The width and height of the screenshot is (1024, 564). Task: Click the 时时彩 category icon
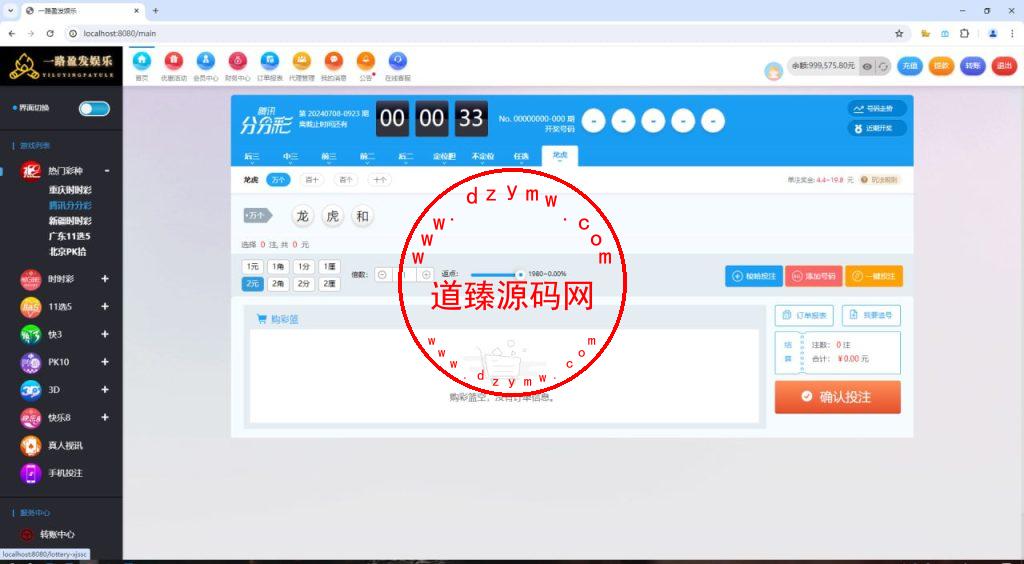click(x=31, y=279)
